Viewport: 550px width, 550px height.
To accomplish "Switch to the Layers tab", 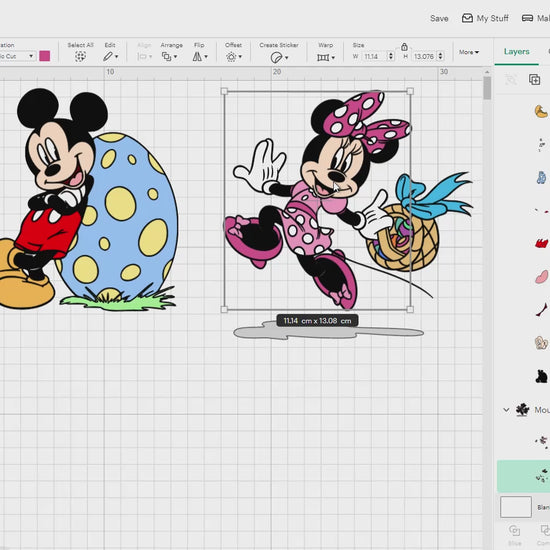I will tap(516, 52).
